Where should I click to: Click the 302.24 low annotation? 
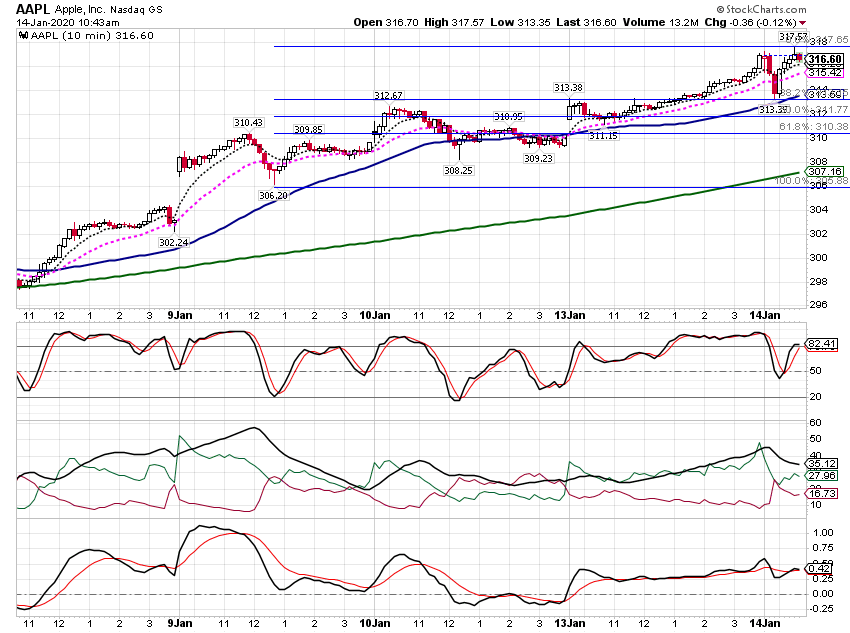173,242
